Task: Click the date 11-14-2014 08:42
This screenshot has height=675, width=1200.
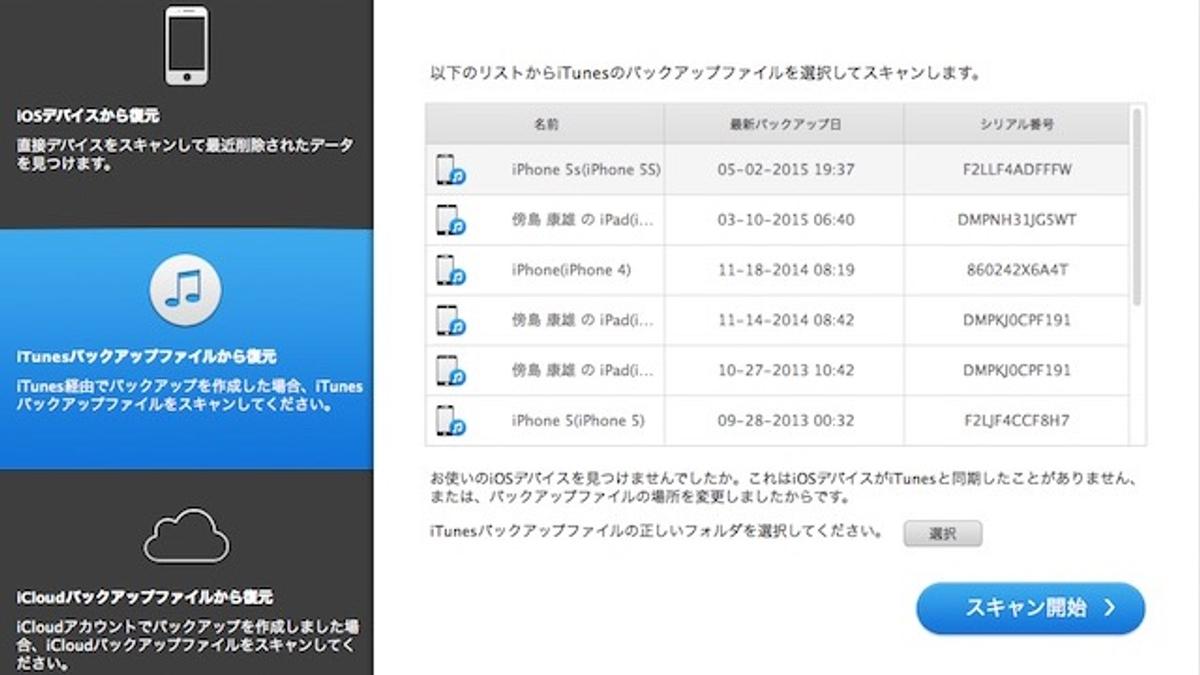Action: click(x=786, y=320)
